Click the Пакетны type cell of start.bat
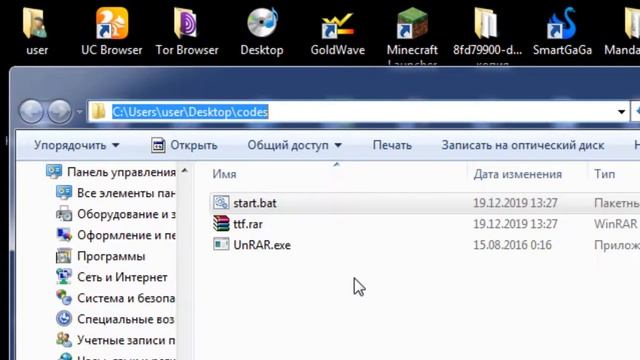 coord(616,203)
